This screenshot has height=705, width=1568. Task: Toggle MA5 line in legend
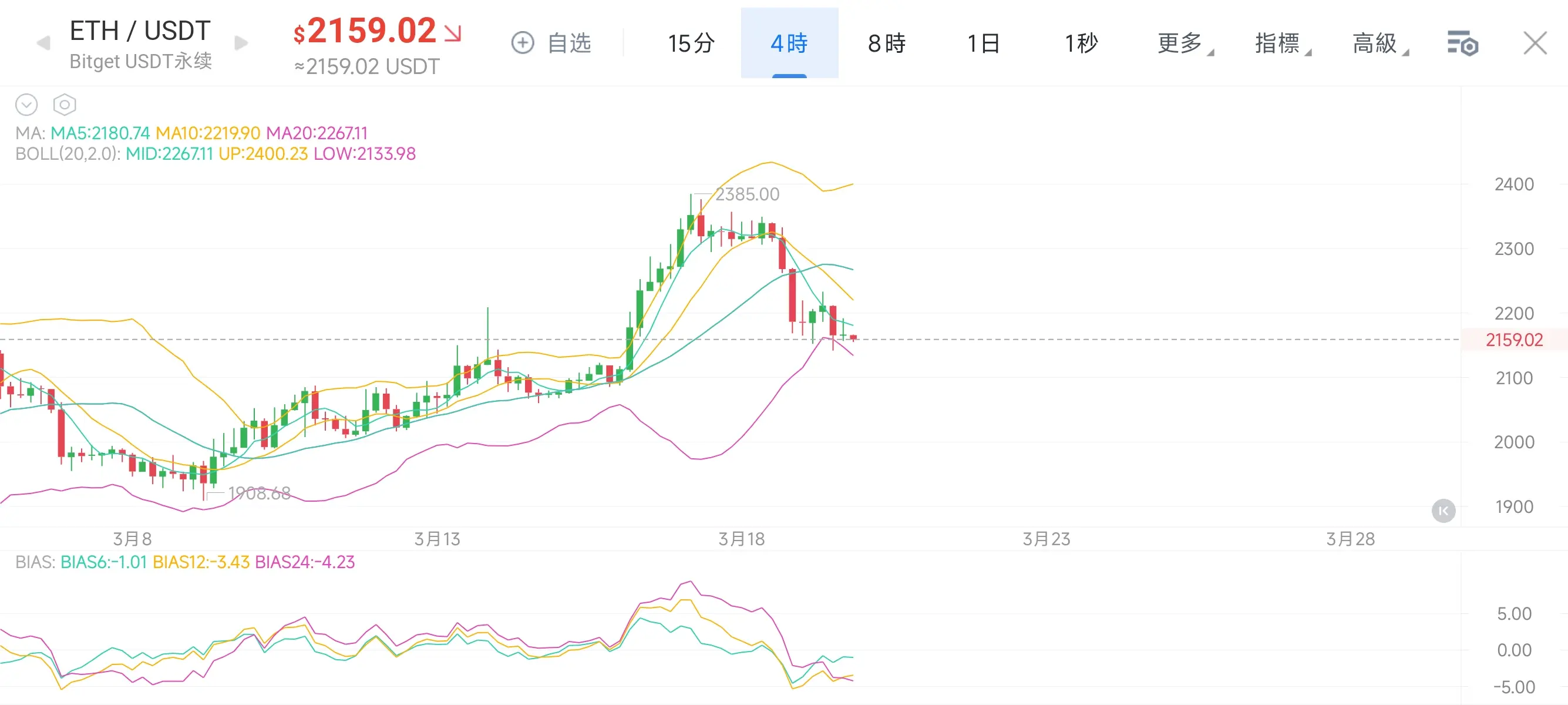pos(100,133)
